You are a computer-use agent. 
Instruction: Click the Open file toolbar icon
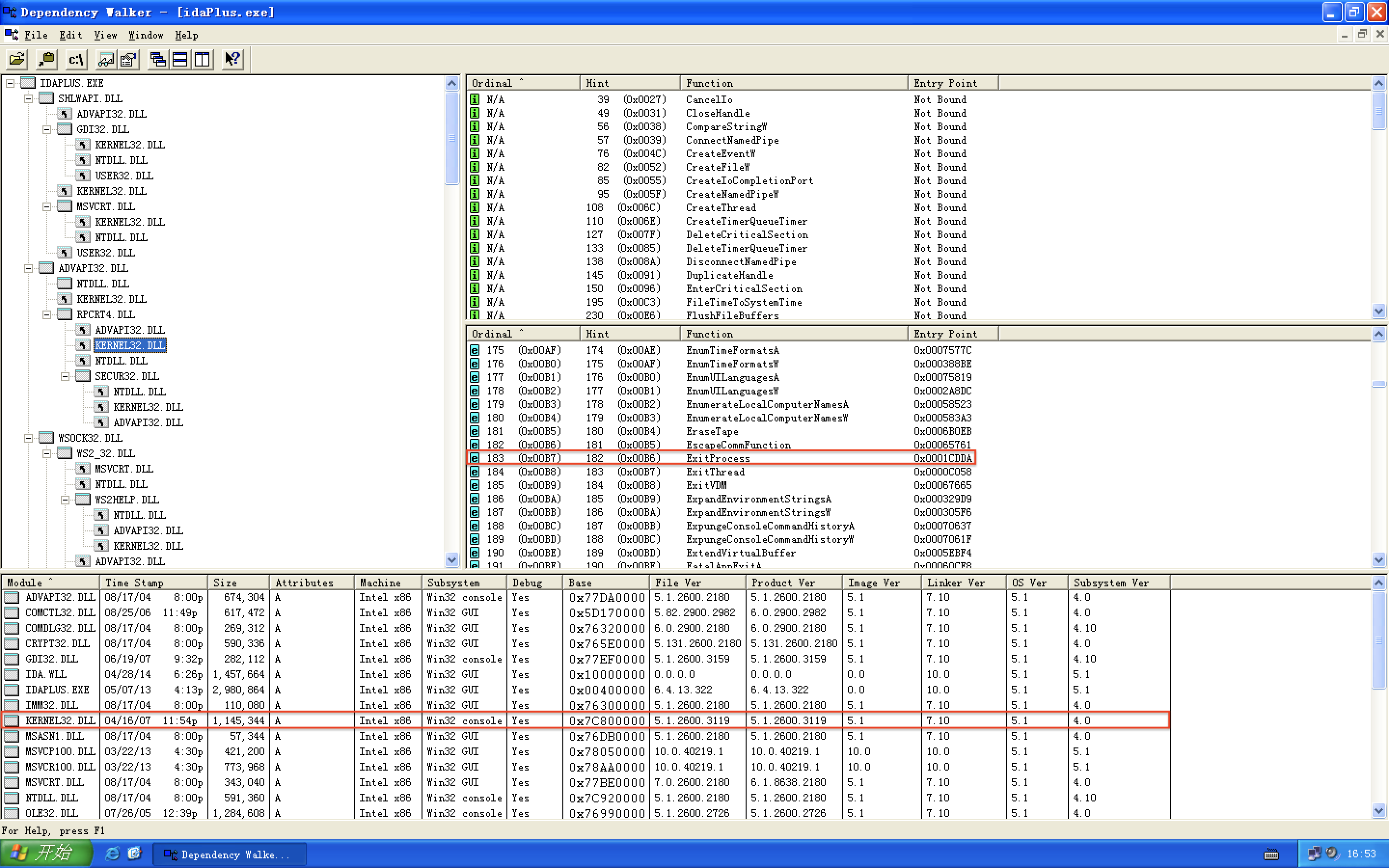[x=17, y=59]
